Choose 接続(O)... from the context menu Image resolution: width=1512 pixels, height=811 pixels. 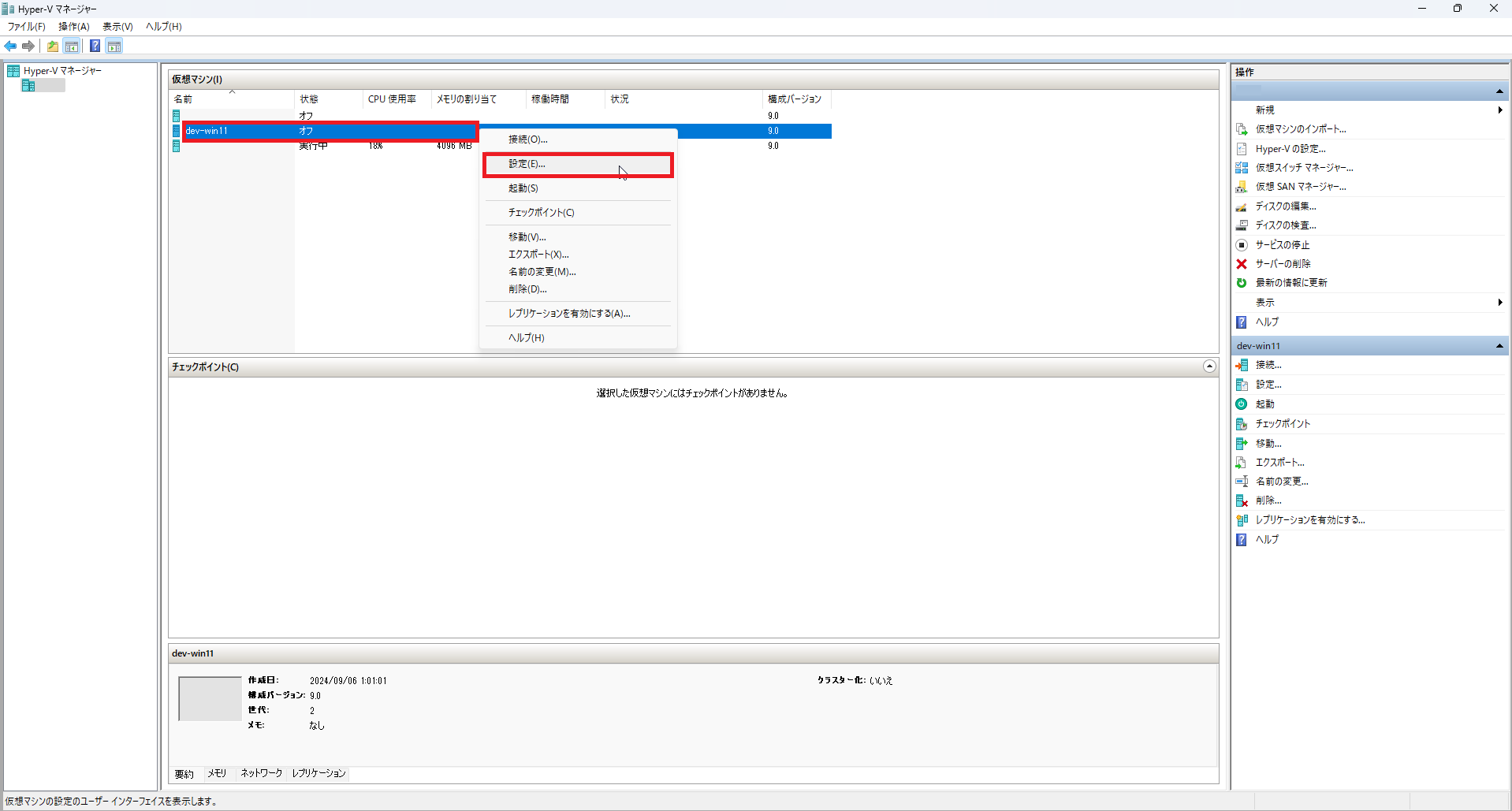point(578,140)
